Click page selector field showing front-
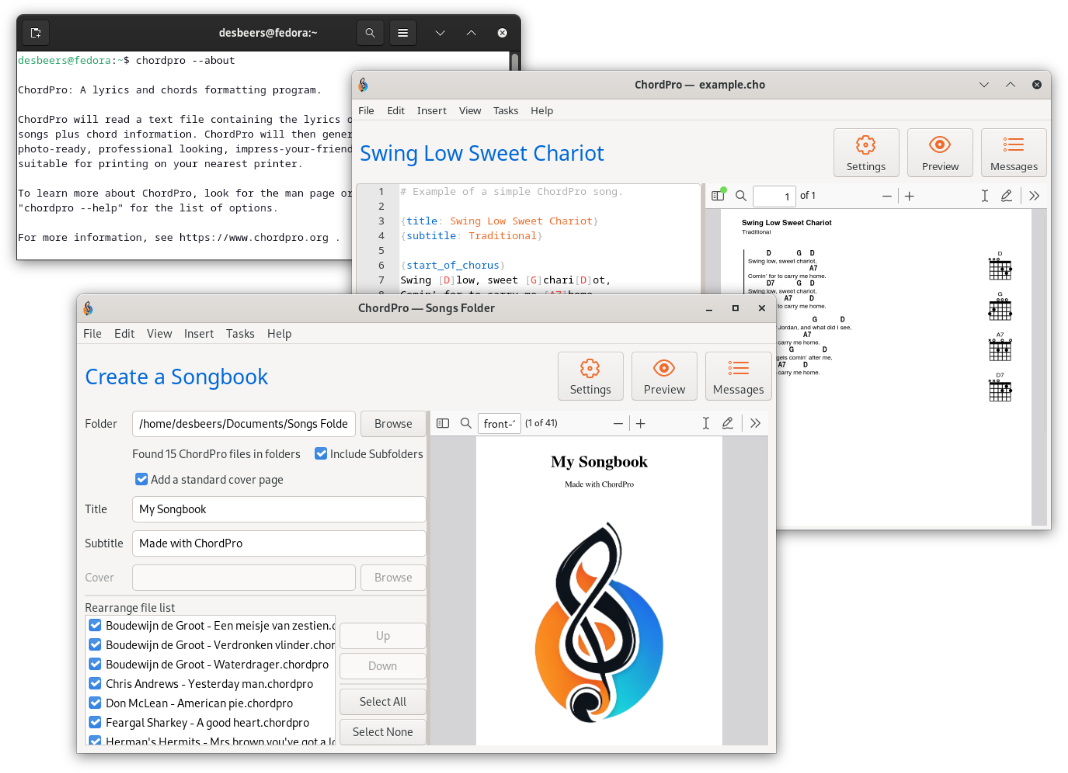Image resolution: width=1068 pixels, height=773 pixels. pyautogui.click(x=499, y=424)
